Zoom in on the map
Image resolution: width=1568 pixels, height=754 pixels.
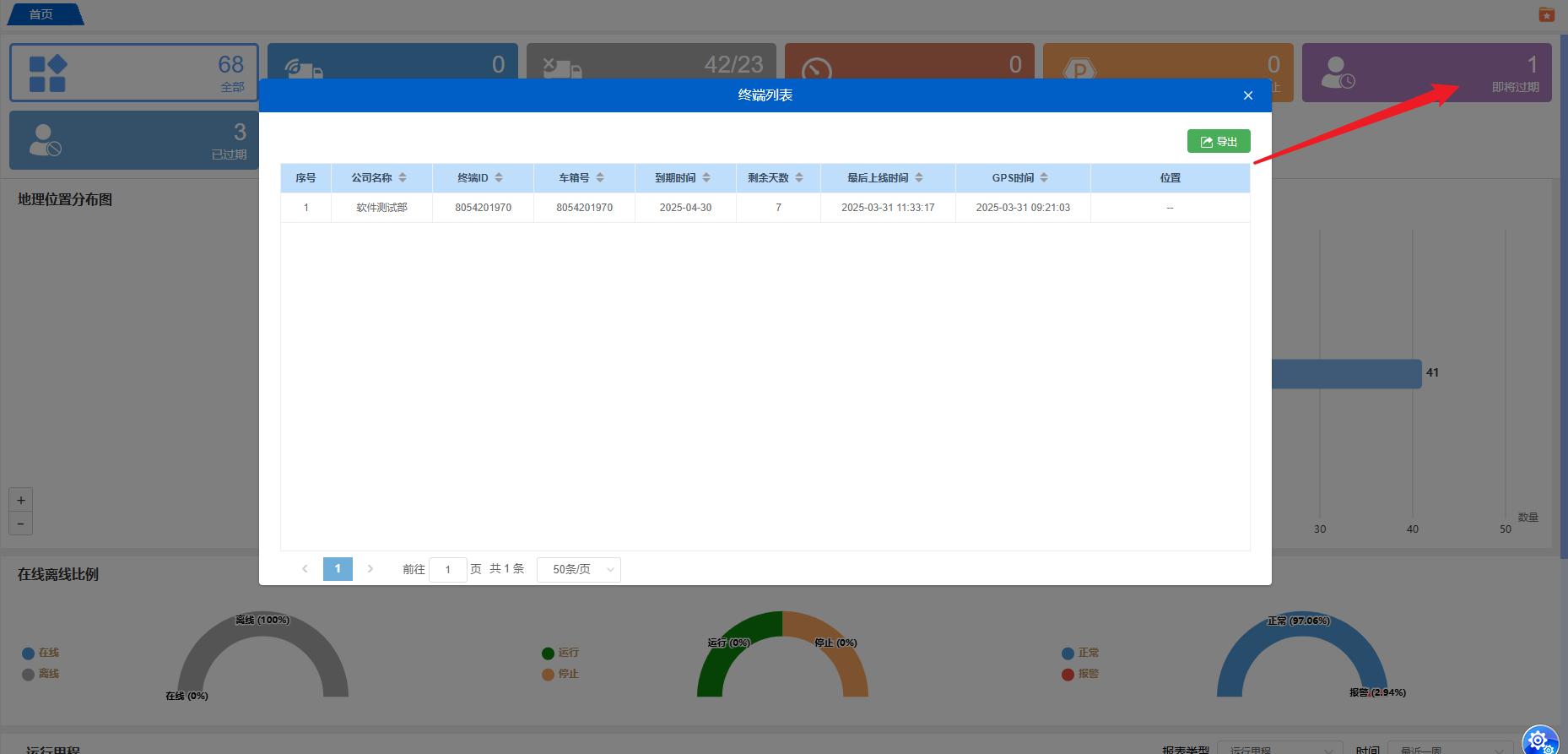point(21,500)
